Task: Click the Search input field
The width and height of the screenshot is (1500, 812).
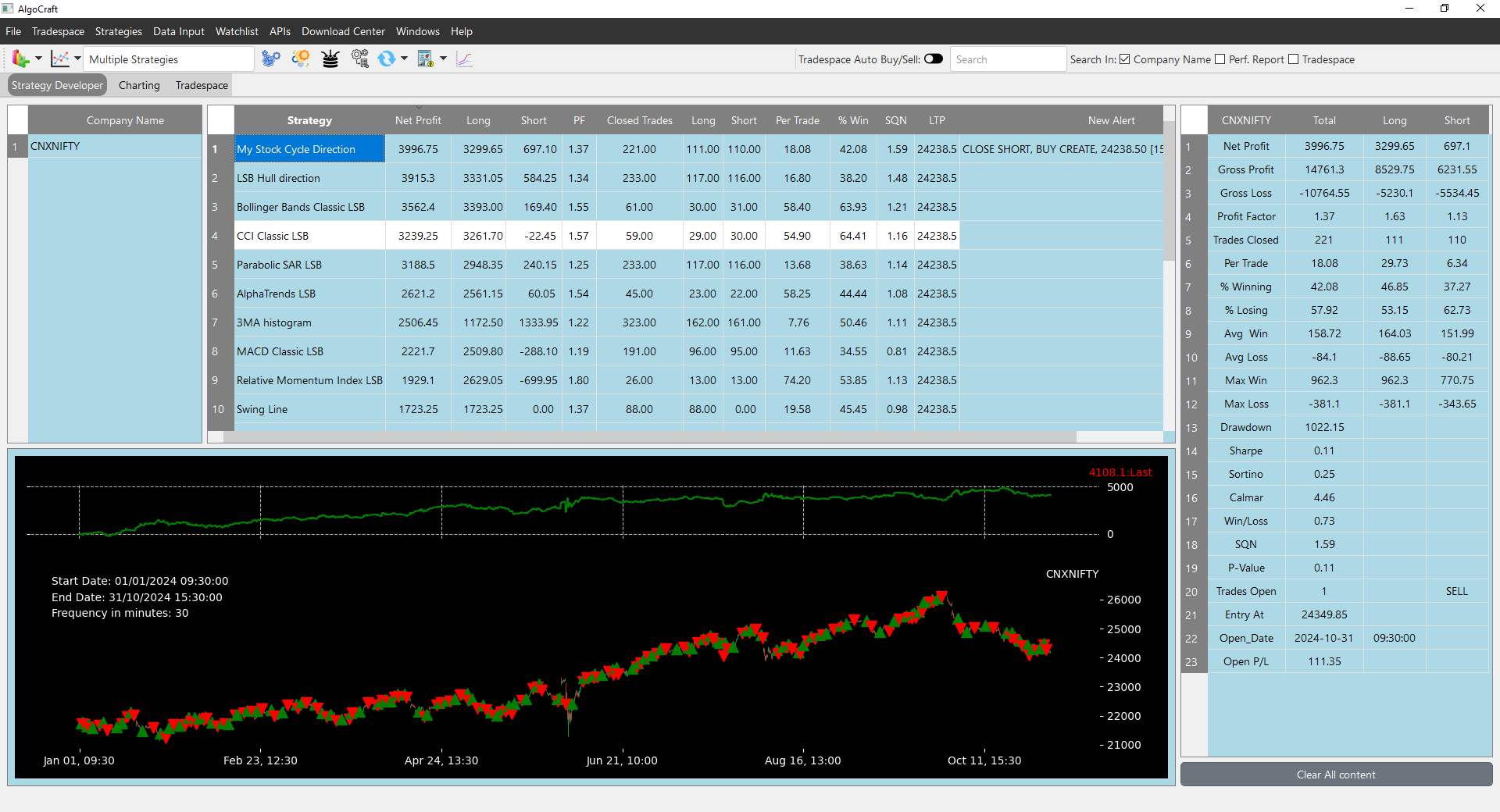Action: (1008, 59)
